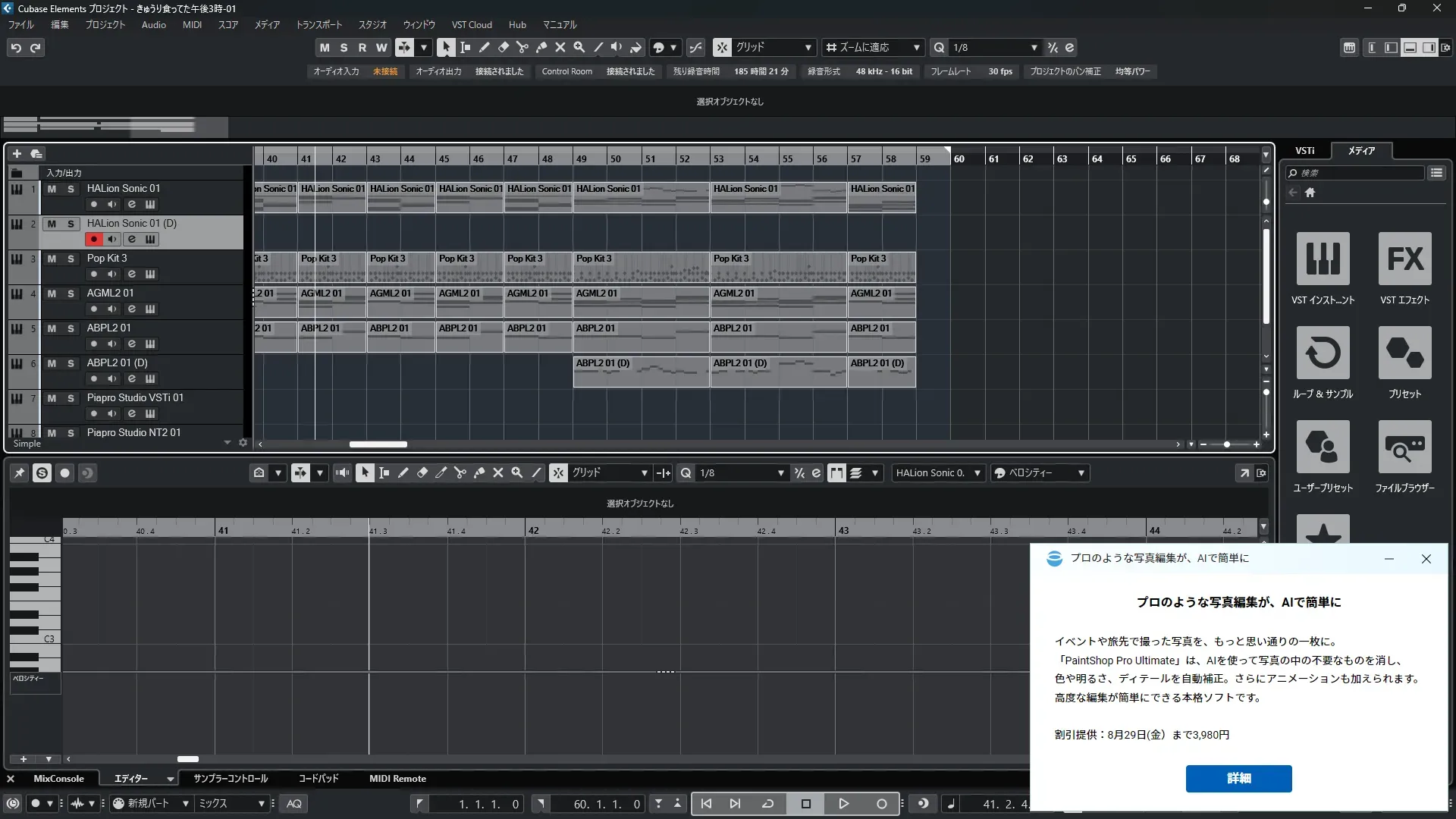Select the Eraser tool in the top toolbar
The height and width of the screenshot is (819, 1456).
pos(504,47)
